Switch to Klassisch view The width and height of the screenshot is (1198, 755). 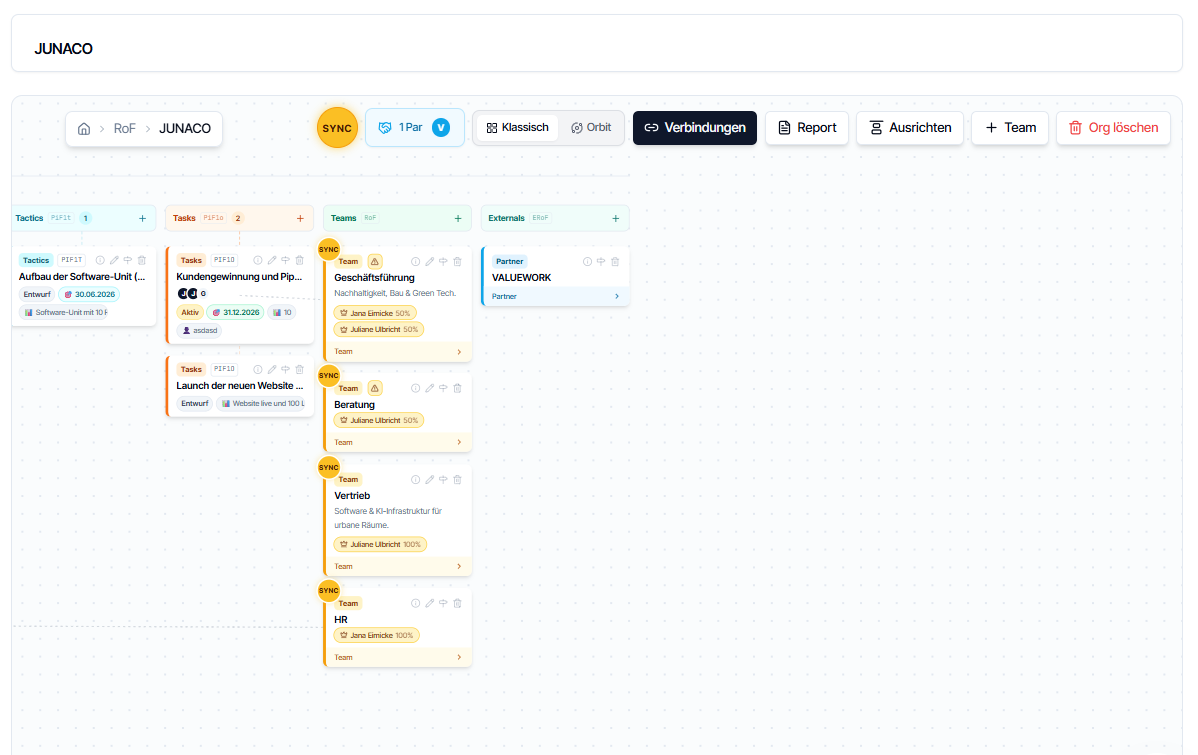point(518,128)
